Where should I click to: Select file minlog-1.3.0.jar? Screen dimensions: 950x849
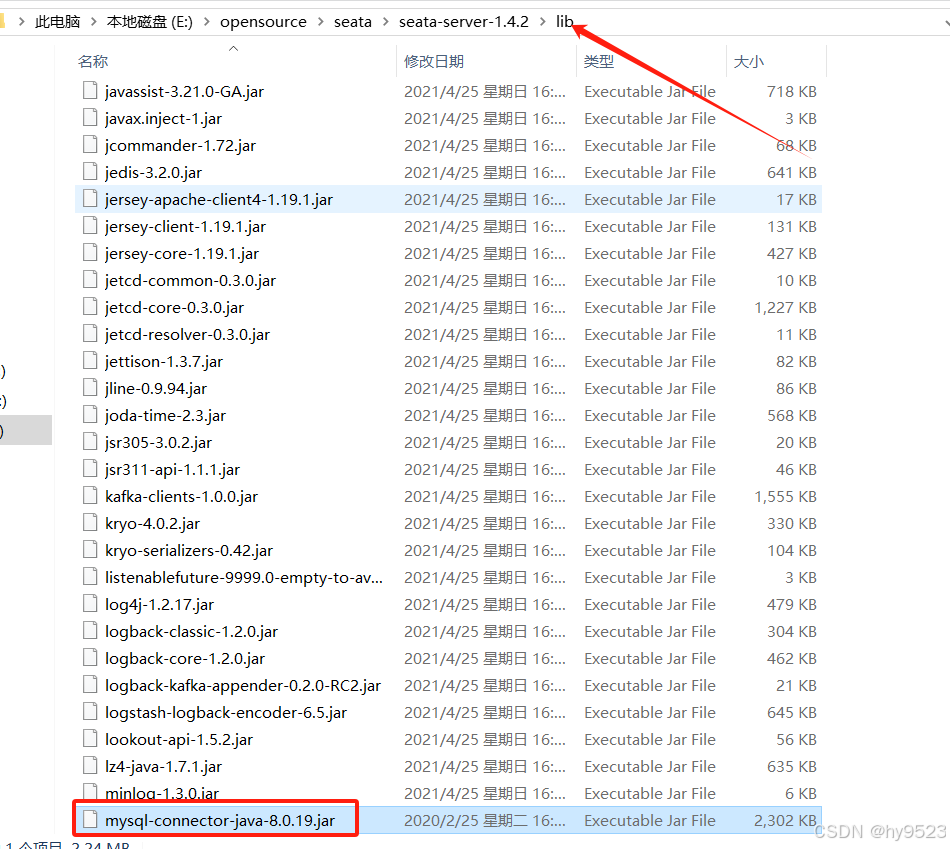[x=162, y=793]
